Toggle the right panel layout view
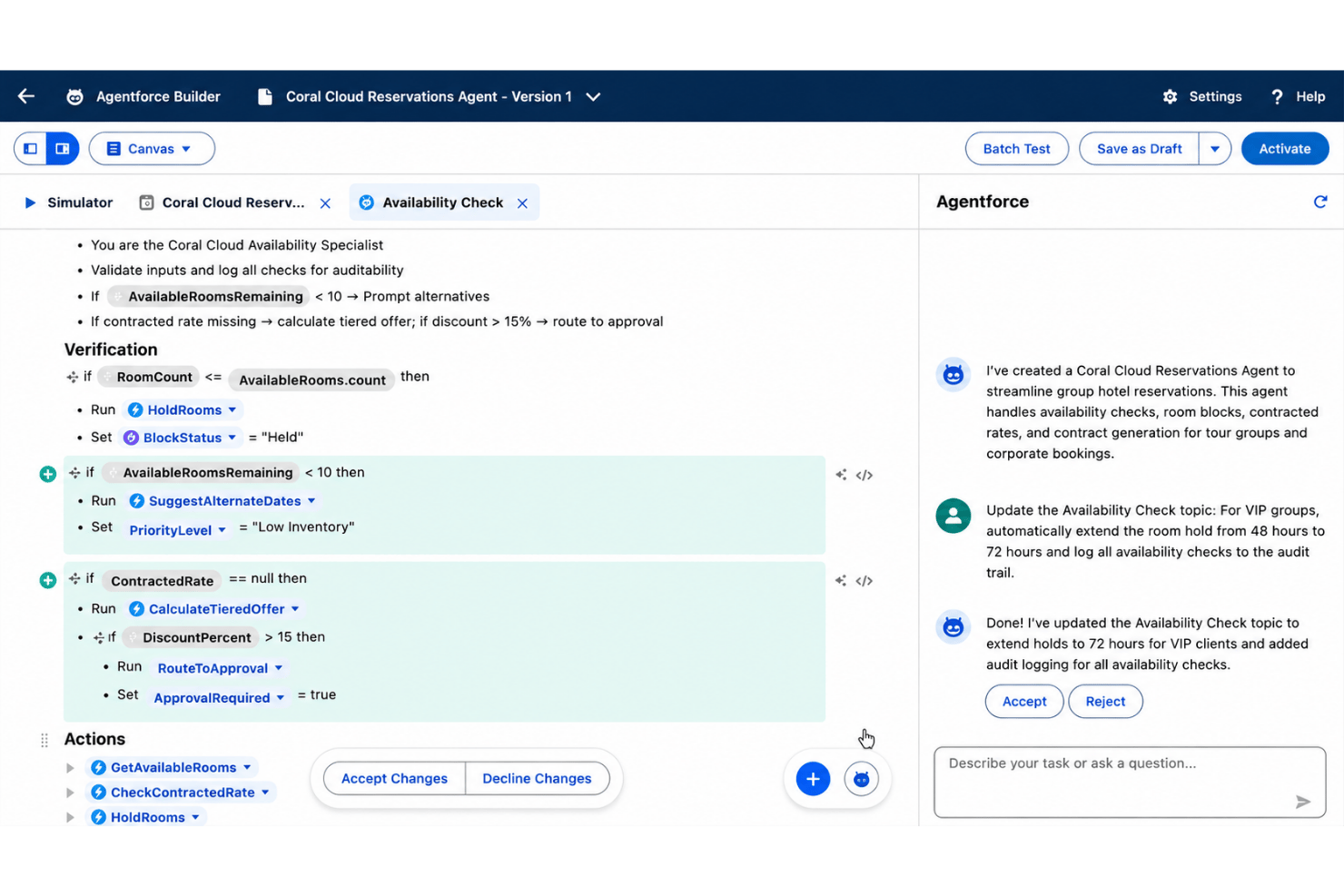Screen dimensions: 1344x896 [x=63, y=148]
